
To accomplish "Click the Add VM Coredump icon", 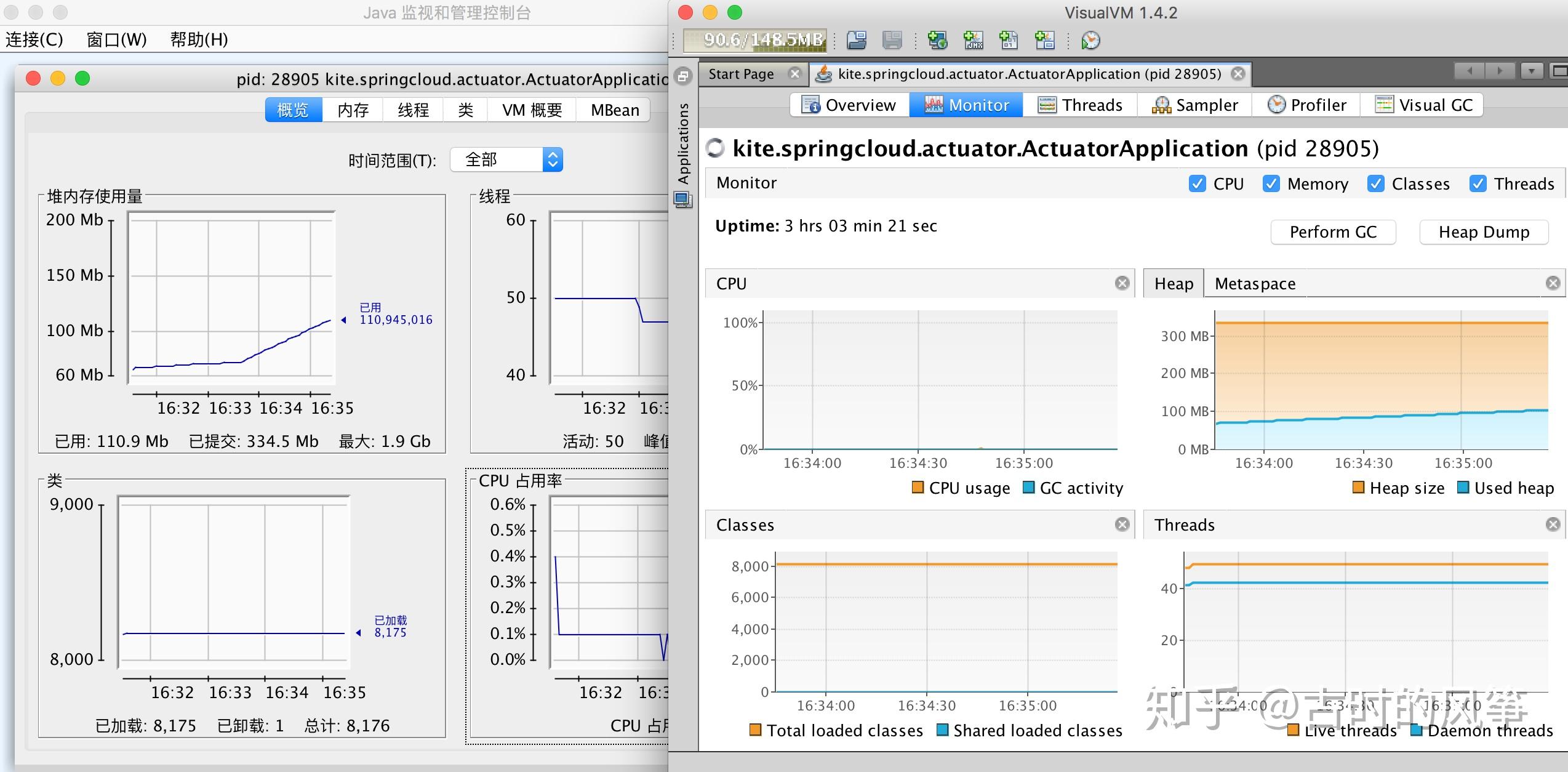I will pyautogui.click(x=1009, y=40).
